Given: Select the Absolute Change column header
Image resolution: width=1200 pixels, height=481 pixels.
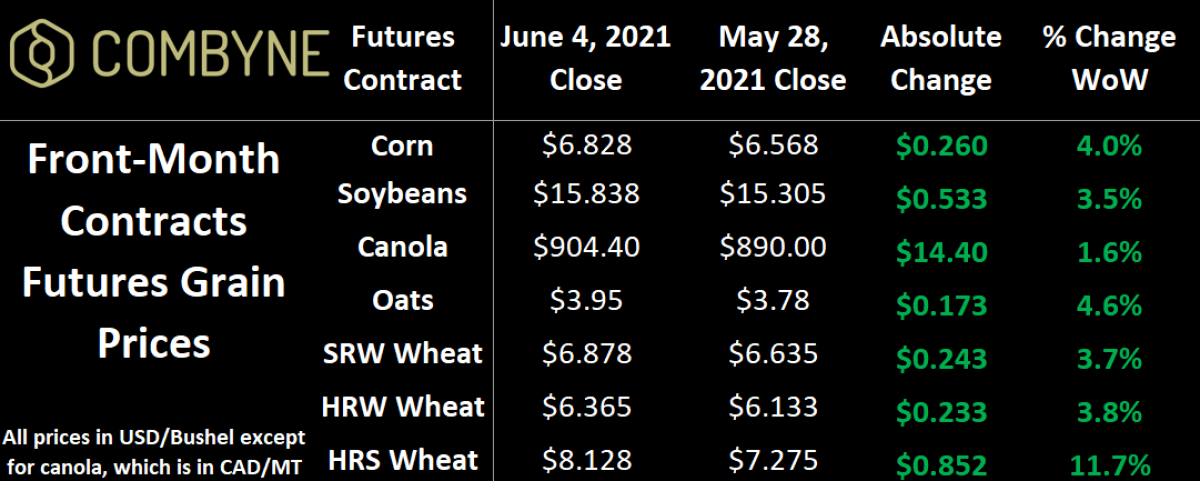Looking at the screenshot, I should pyautogui.click(x=941, y=58).
